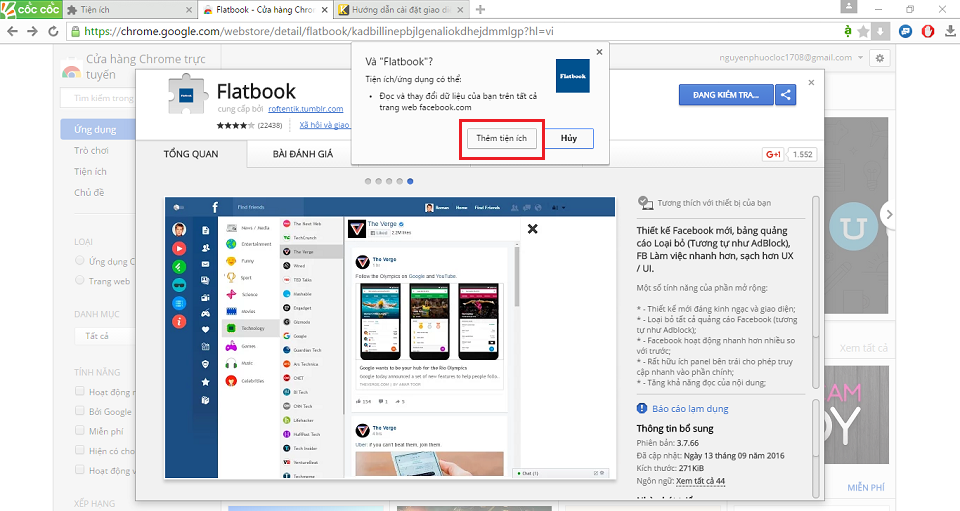Viewport: 960px width, 511px height.
Task: Click the Flatbook puzzle-piece extension icon
Action: (x=188, y=94)
